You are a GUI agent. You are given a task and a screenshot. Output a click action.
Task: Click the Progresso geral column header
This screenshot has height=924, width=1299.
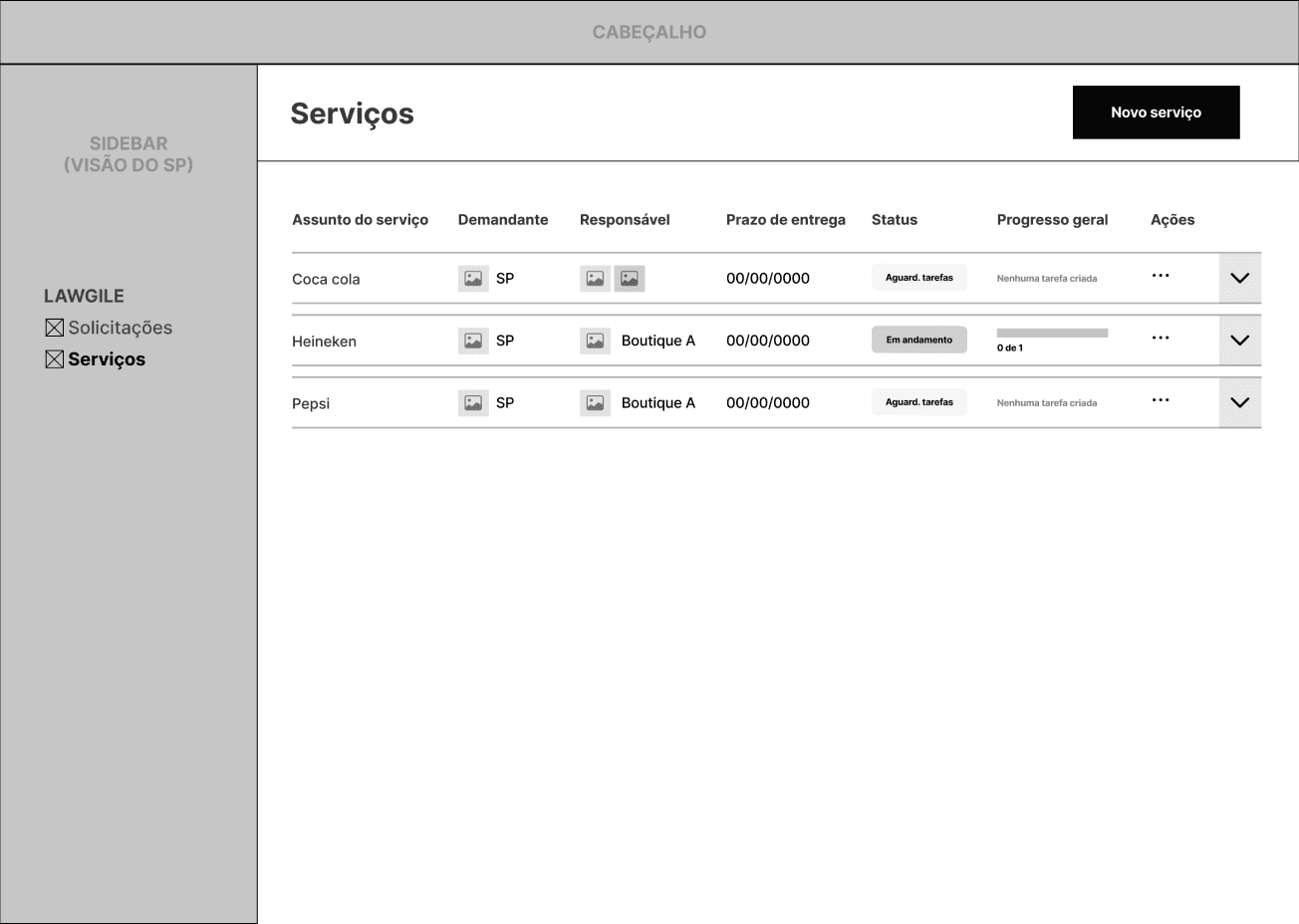1052,220
